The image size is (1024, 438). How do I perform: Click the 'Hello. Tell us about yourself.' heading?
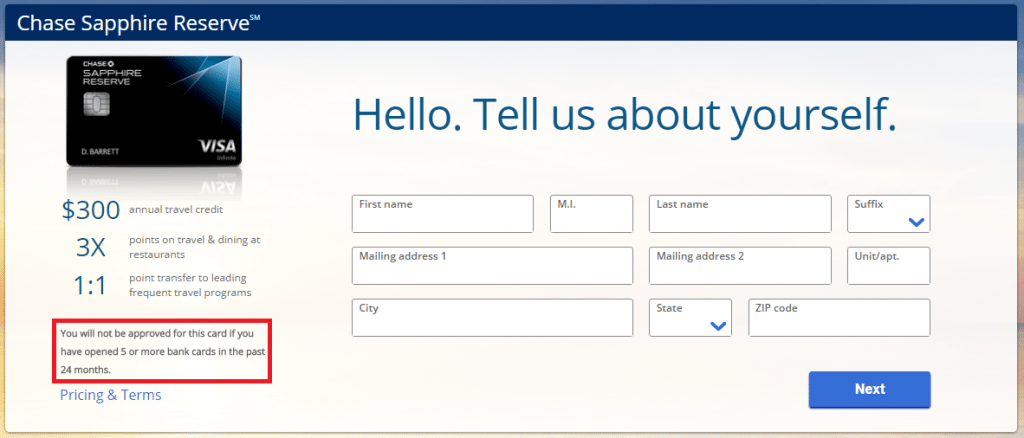pos(624,116)
